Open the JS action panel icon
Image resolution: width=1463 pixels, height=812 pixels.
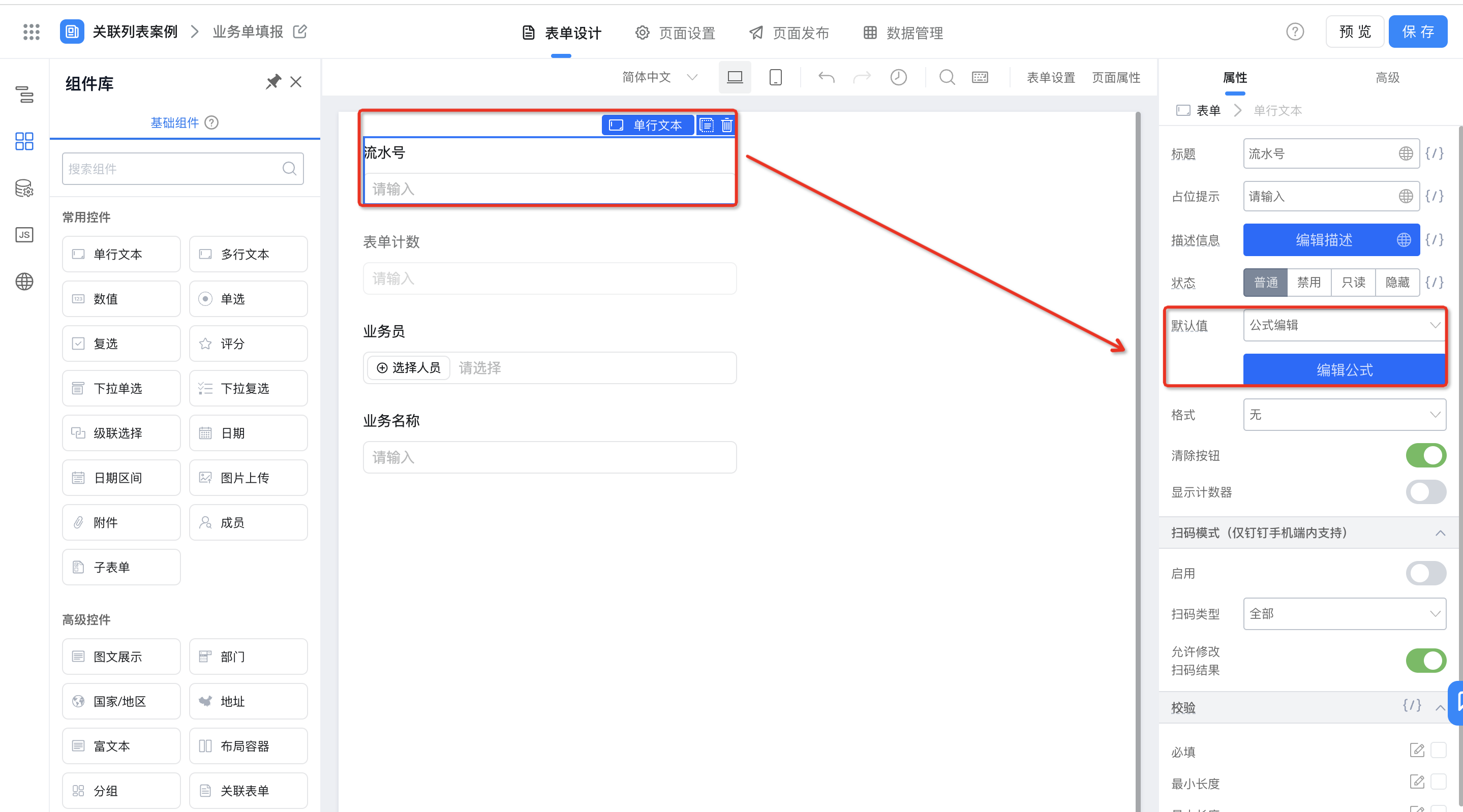pyautogui.click(x=24, y=235)
